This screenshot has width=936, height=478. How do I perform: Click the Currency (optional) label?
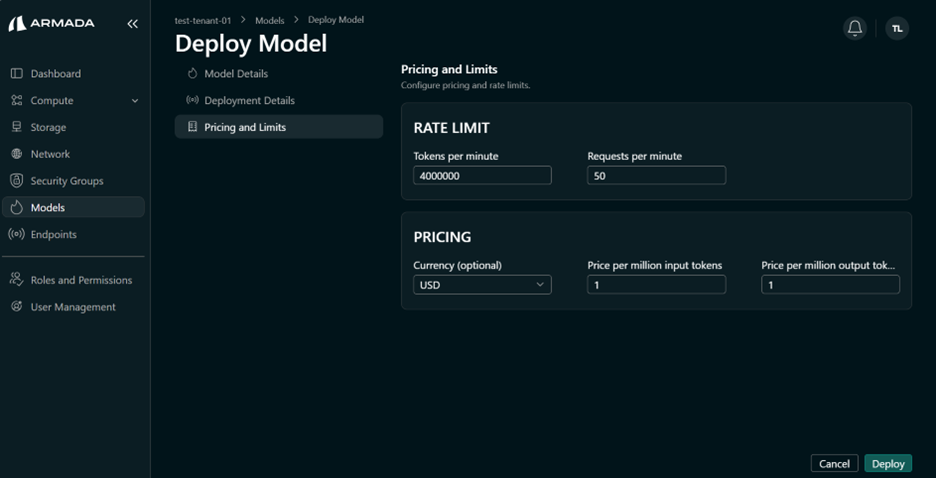(458, 265)
